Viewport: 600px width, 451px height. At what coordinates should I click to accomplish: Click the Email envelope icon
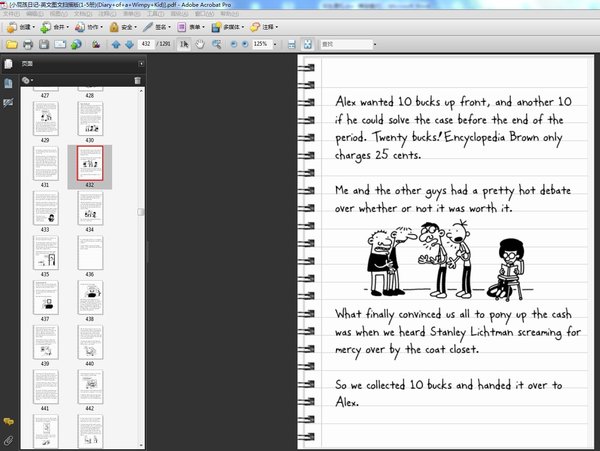click(x=60, y=44)
